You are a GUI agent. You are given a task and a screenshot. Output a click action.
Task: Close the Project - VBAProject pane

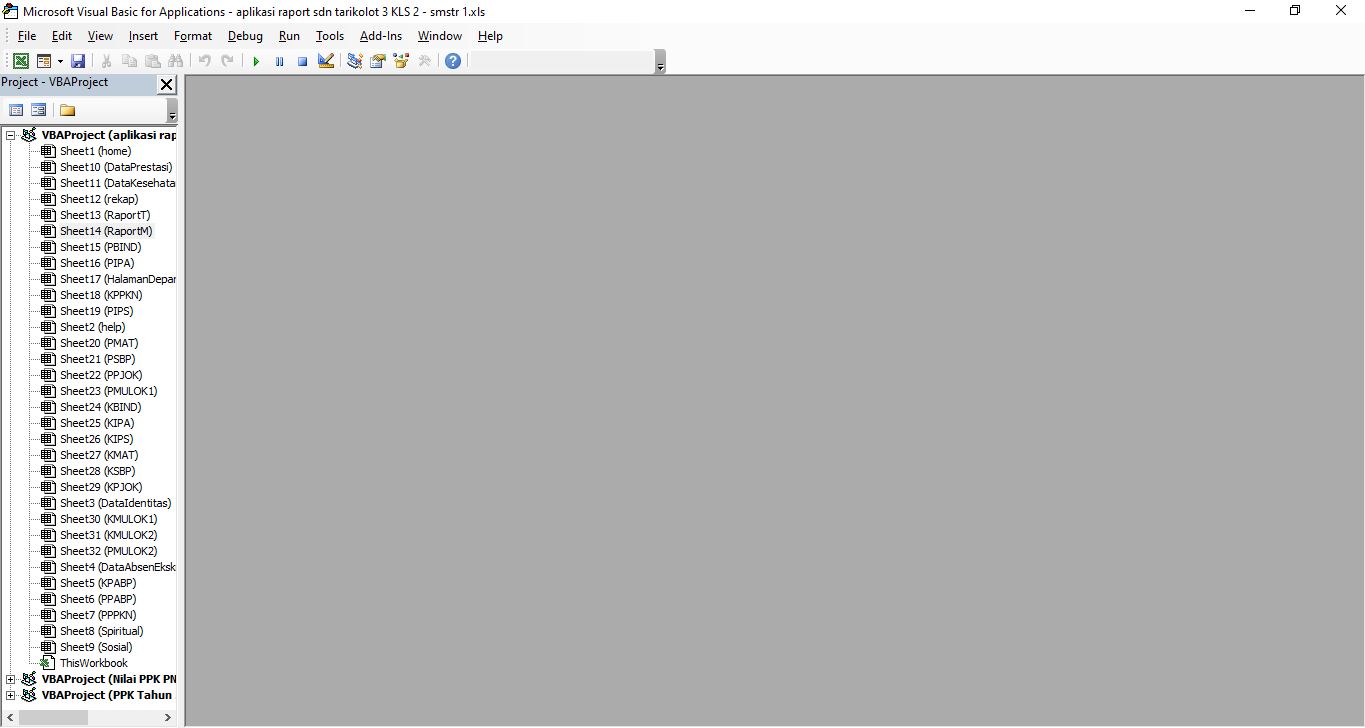pos(166,85)
